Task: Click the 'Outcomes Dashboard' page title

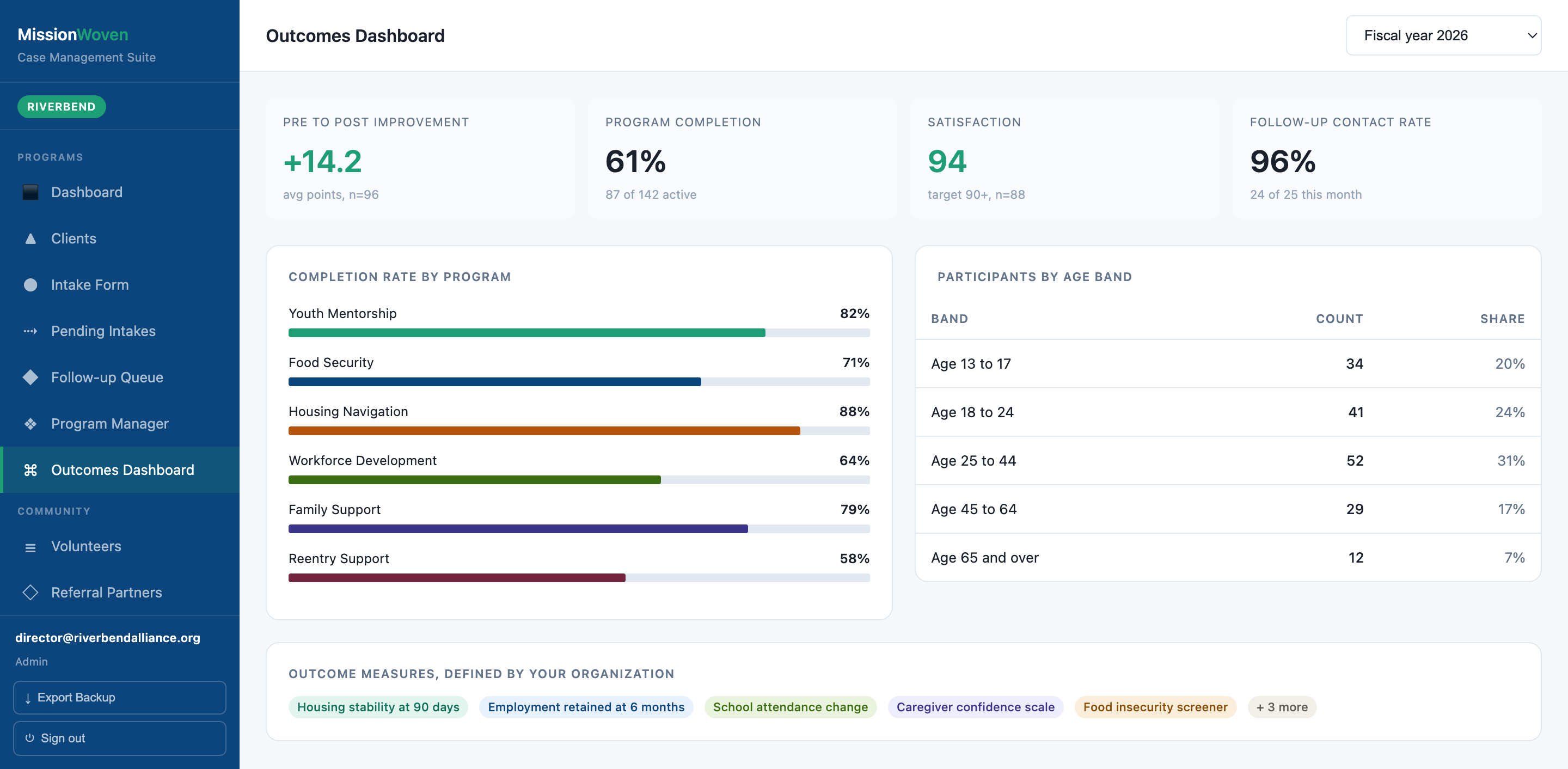Action: pyautogui.click(x=355, y=36)
